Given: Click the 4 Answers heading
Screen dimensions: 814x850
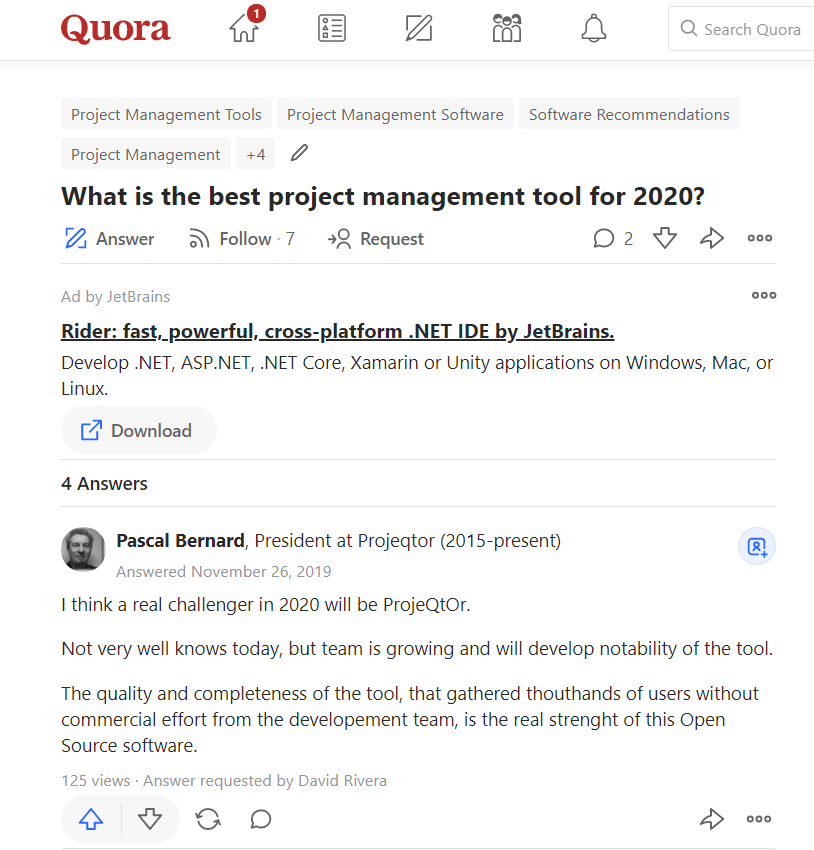Looking at the screenshot, I should [x=104, y=483].
